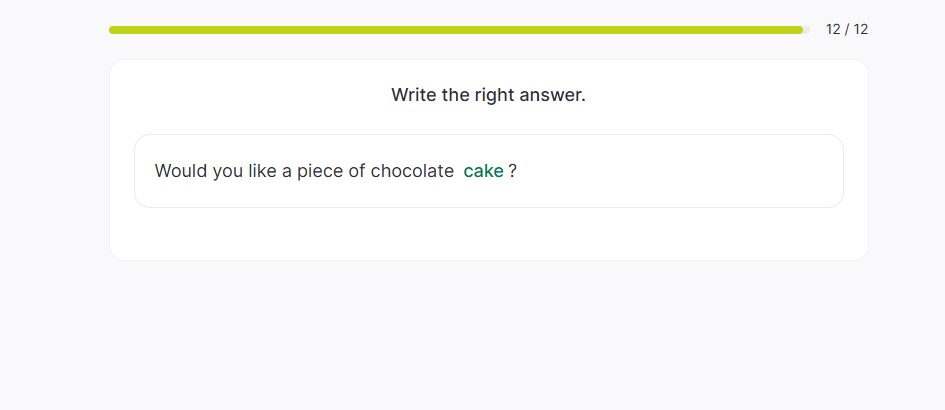The image size is (945, 410).
Task: Click empty space inside the sentence box
Action: 680,171
